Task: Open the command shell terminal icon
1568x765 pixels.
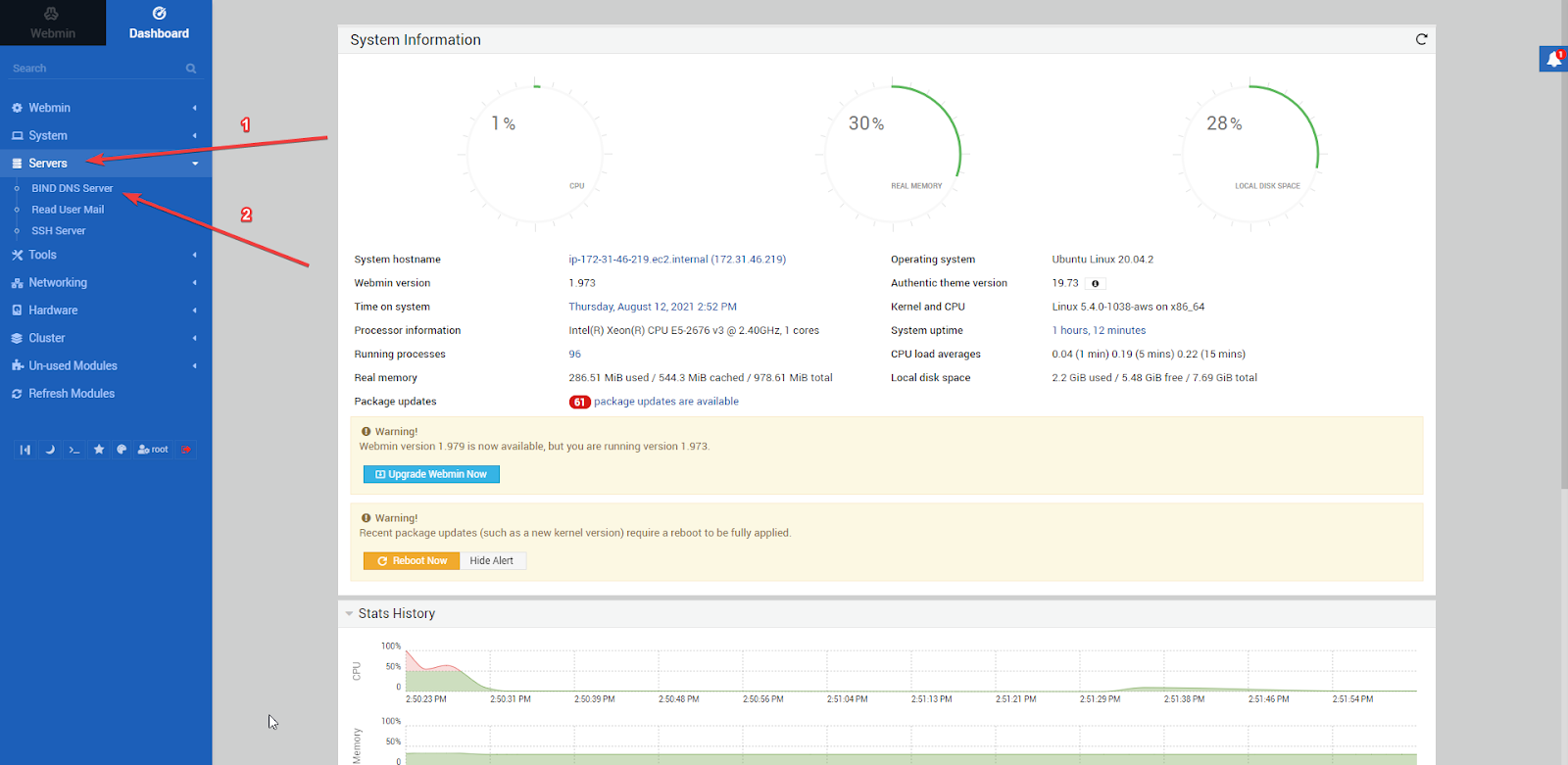Action: [74, 450]
